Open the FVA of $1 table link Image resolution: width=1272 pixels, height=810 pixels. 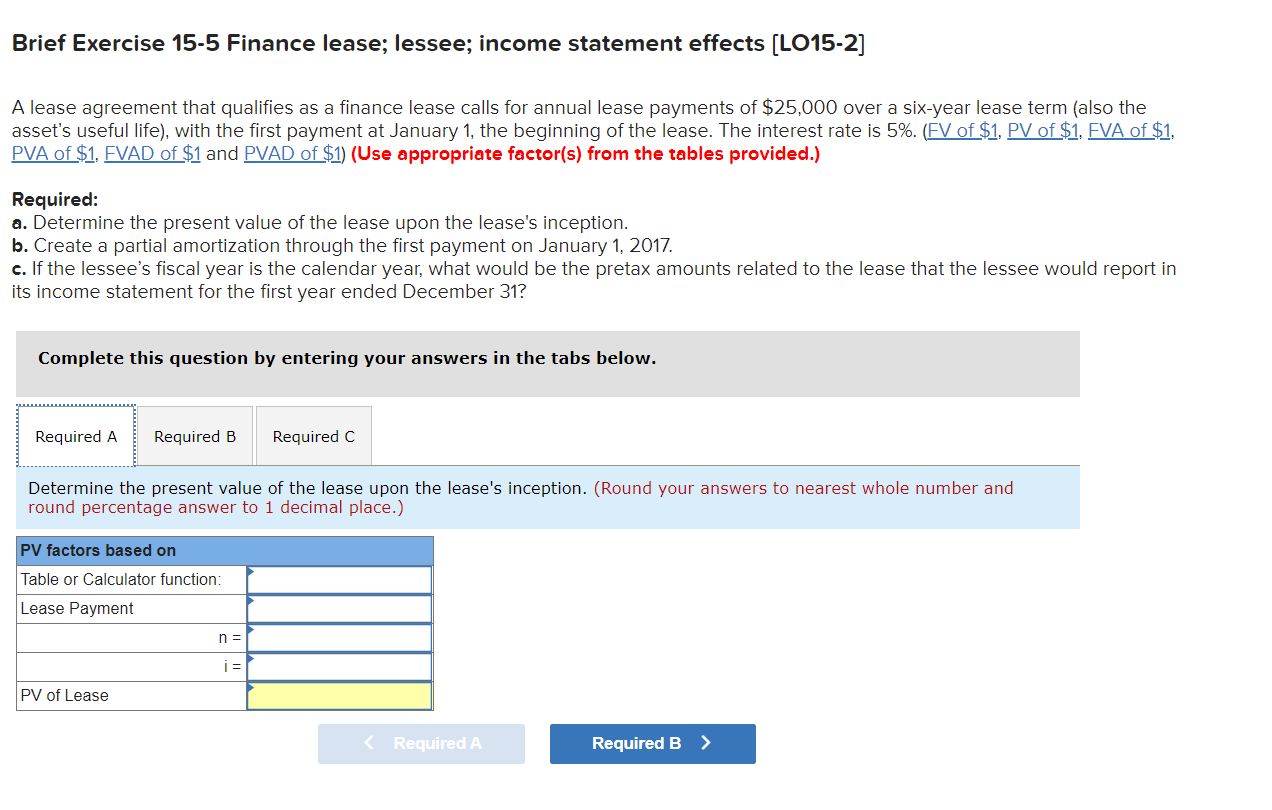click(1128, 130)
